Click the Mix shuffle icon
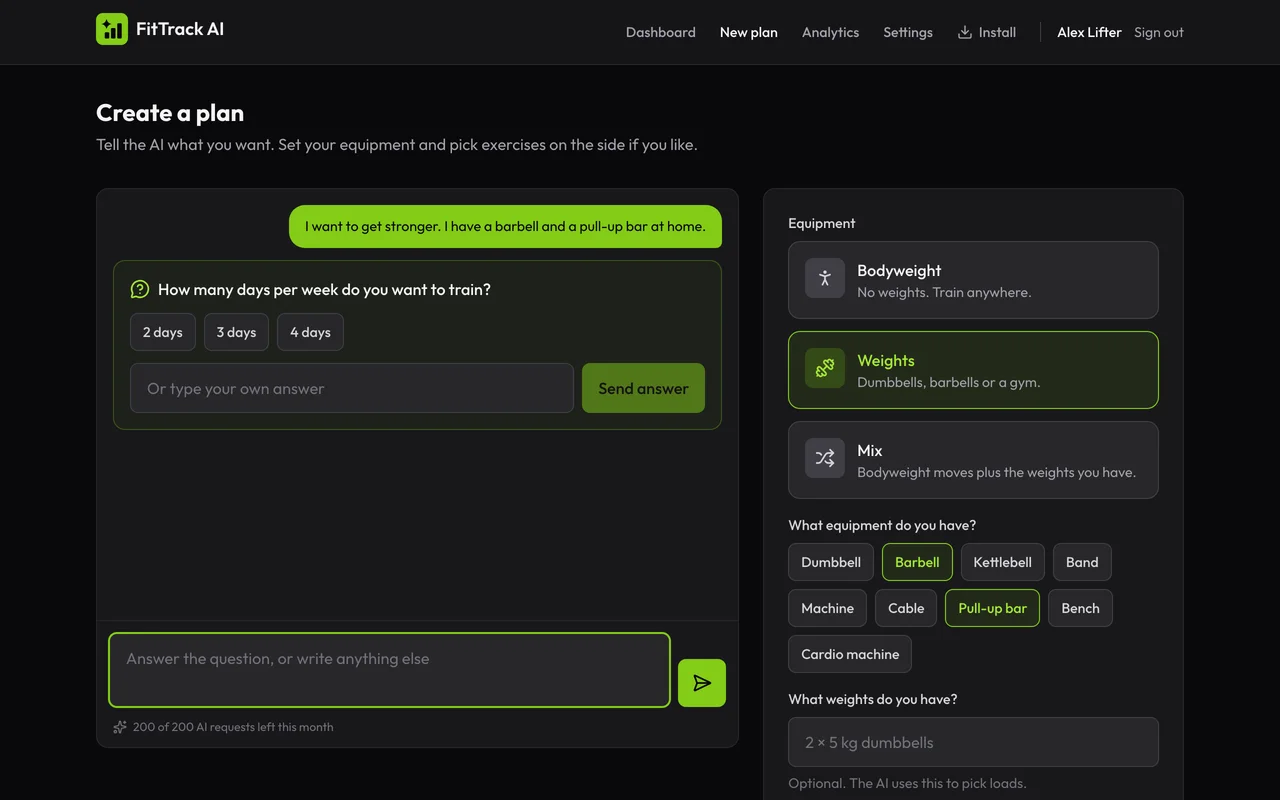Image resolution: width=1280 pixels, height=800 pixels. pyautogui.click(x=825, y=459)
